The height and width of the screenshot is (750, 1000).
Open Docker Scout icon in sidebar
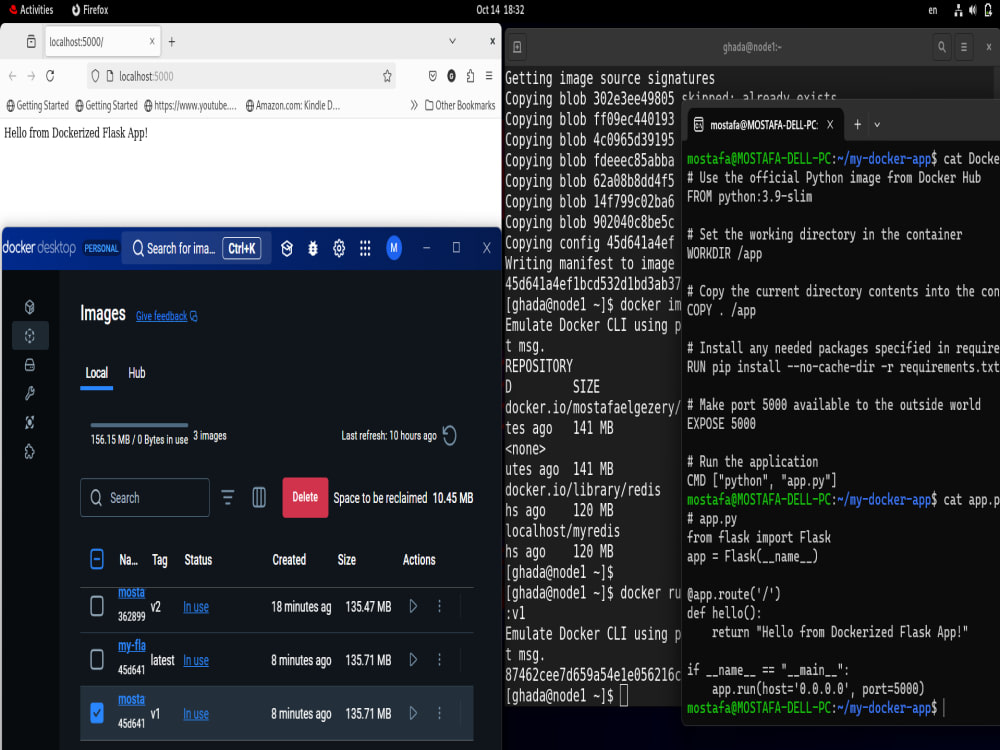[29, 422]
